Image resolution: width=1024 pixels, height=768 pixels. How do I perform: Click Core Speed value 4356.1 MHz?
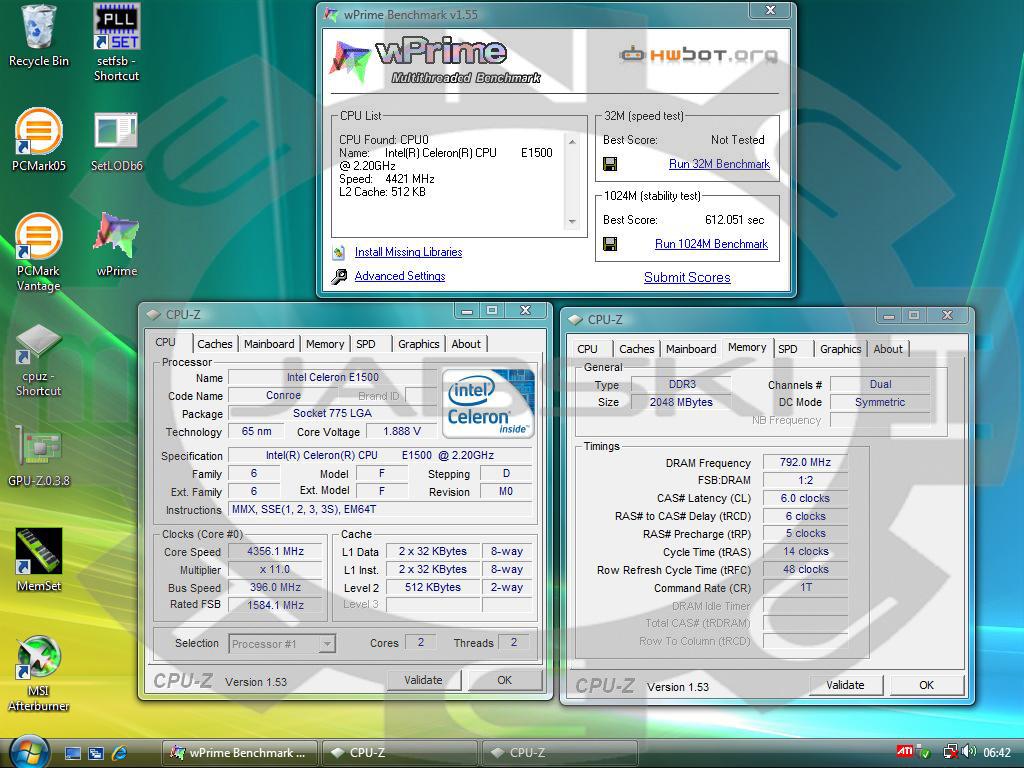pyautogui.click(x=275, y=551)
